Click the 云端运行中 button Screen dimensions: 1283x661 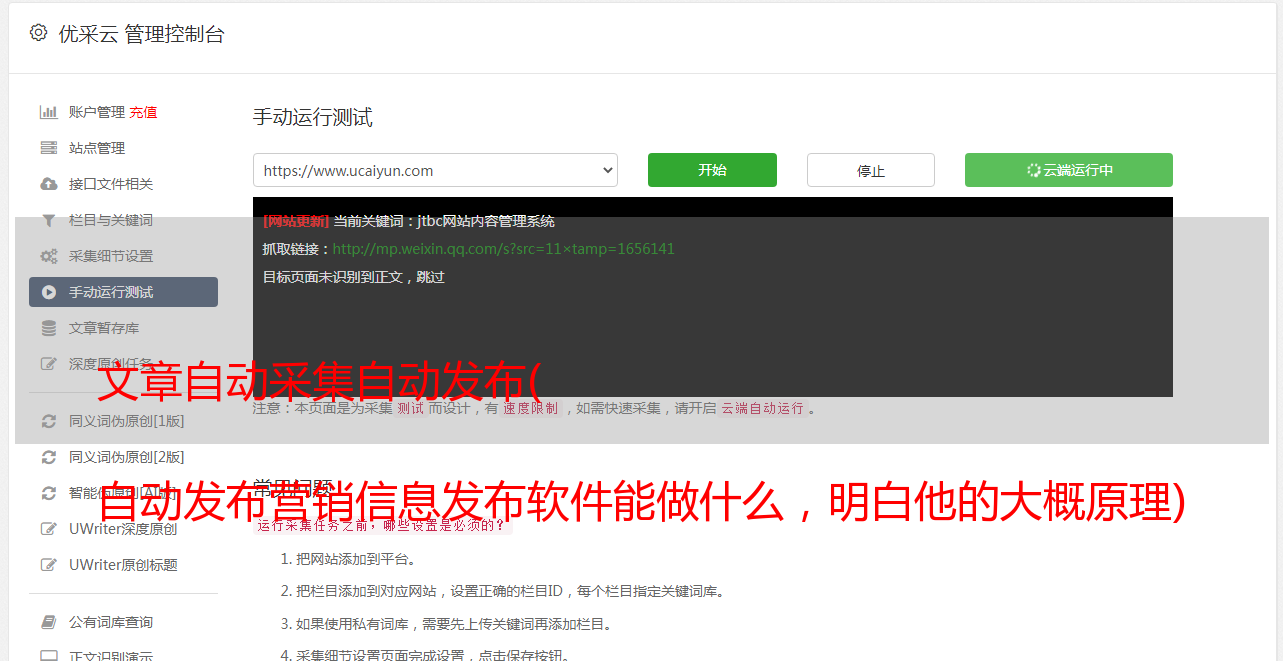tap(1069, 170)
